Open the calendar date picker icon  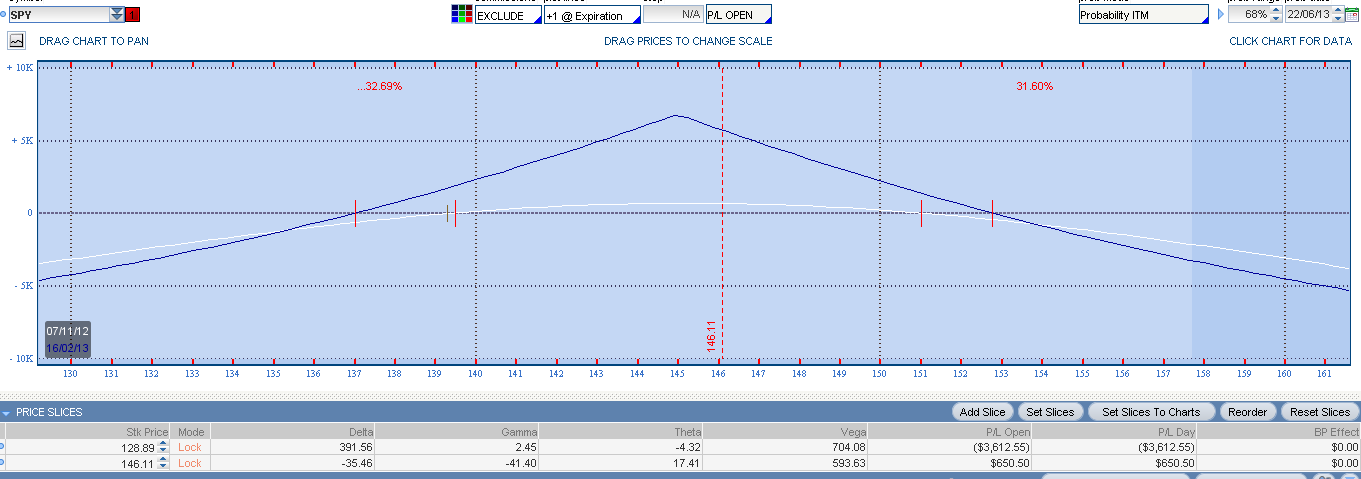click(x=1352, y=15)
